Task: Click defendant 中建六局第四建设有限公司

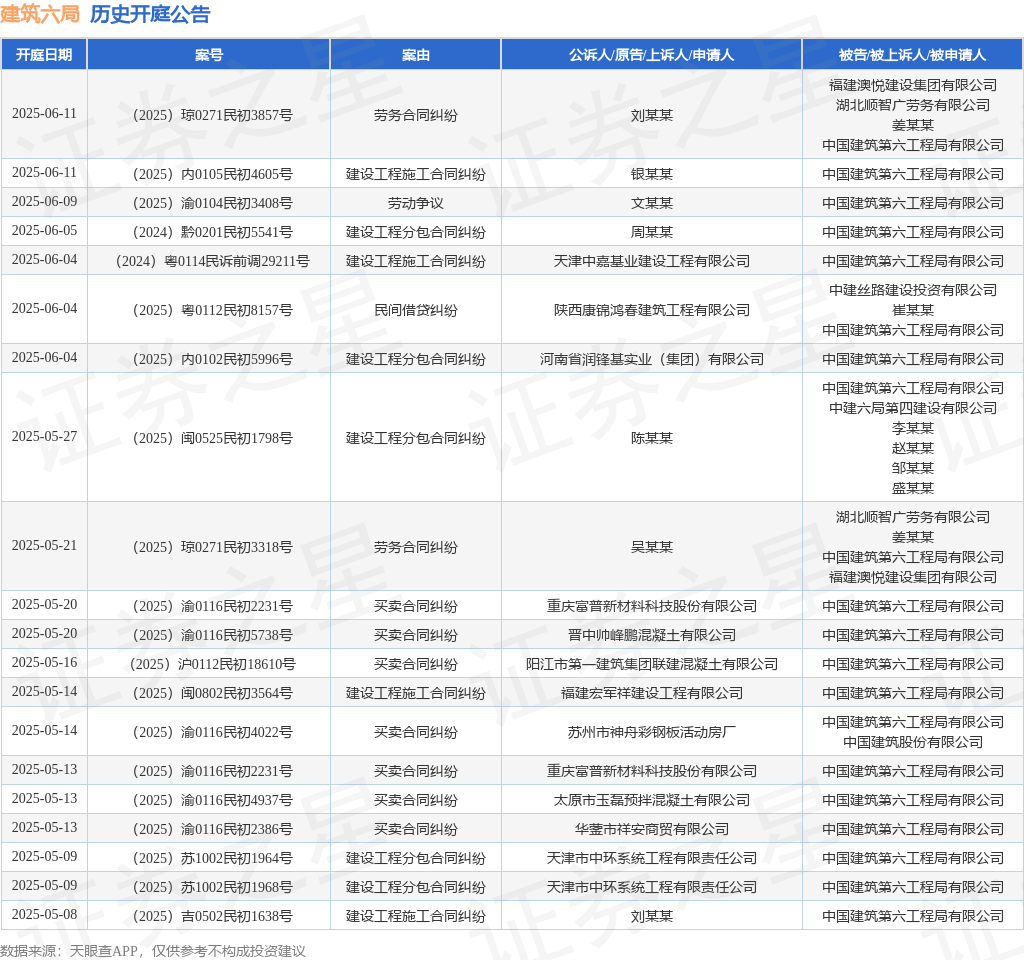Action: click(x=912, y=408)
